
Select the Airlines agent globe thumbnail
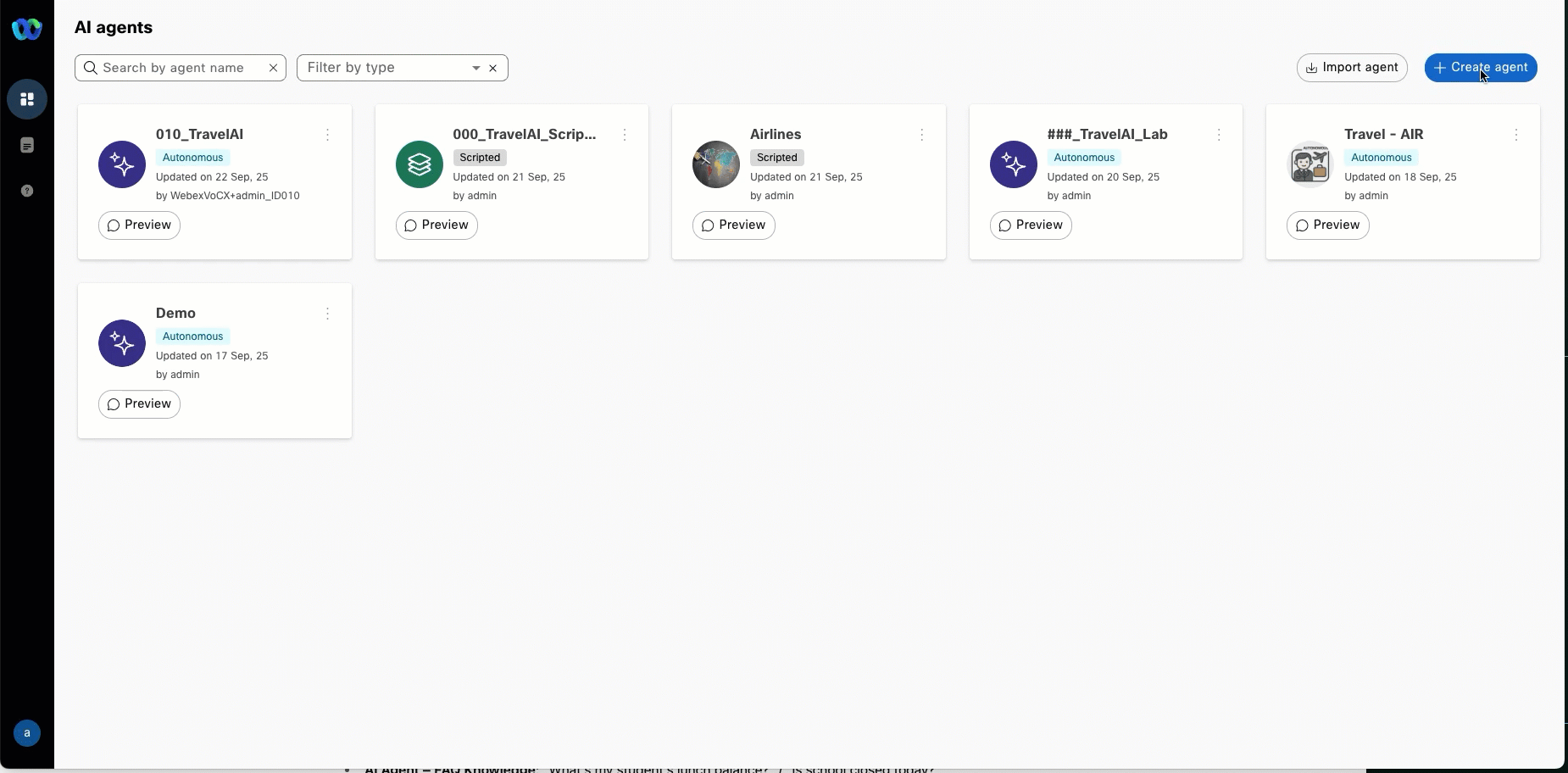716,164
